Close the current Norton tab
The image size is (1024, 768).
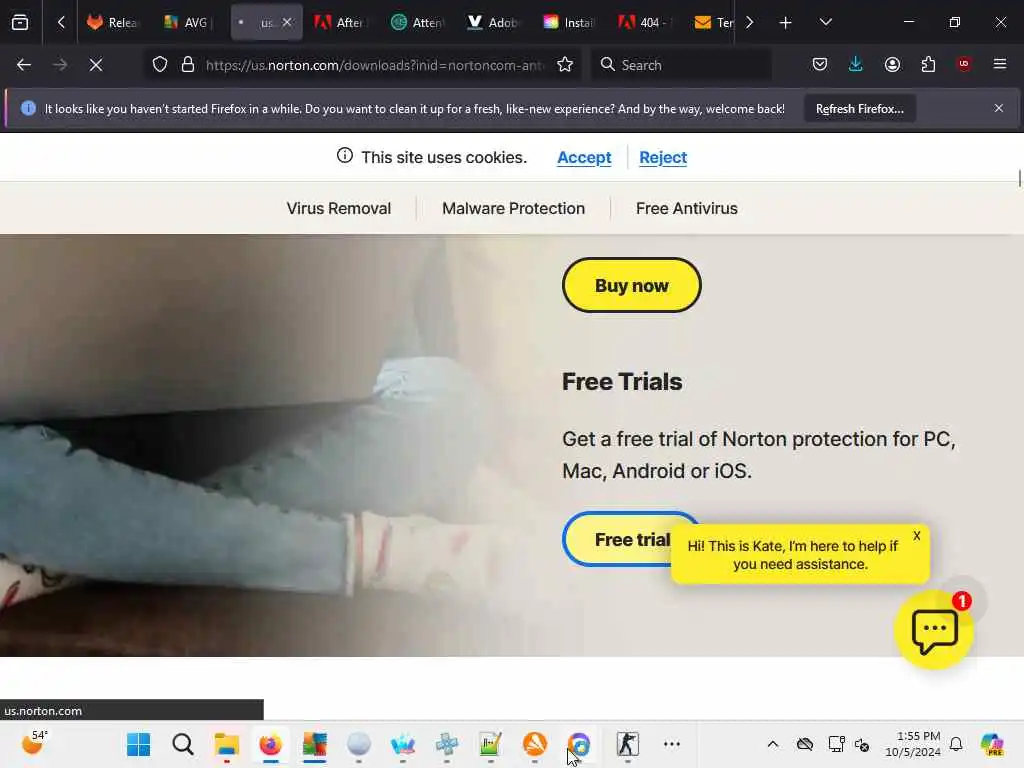coord(287,23)
